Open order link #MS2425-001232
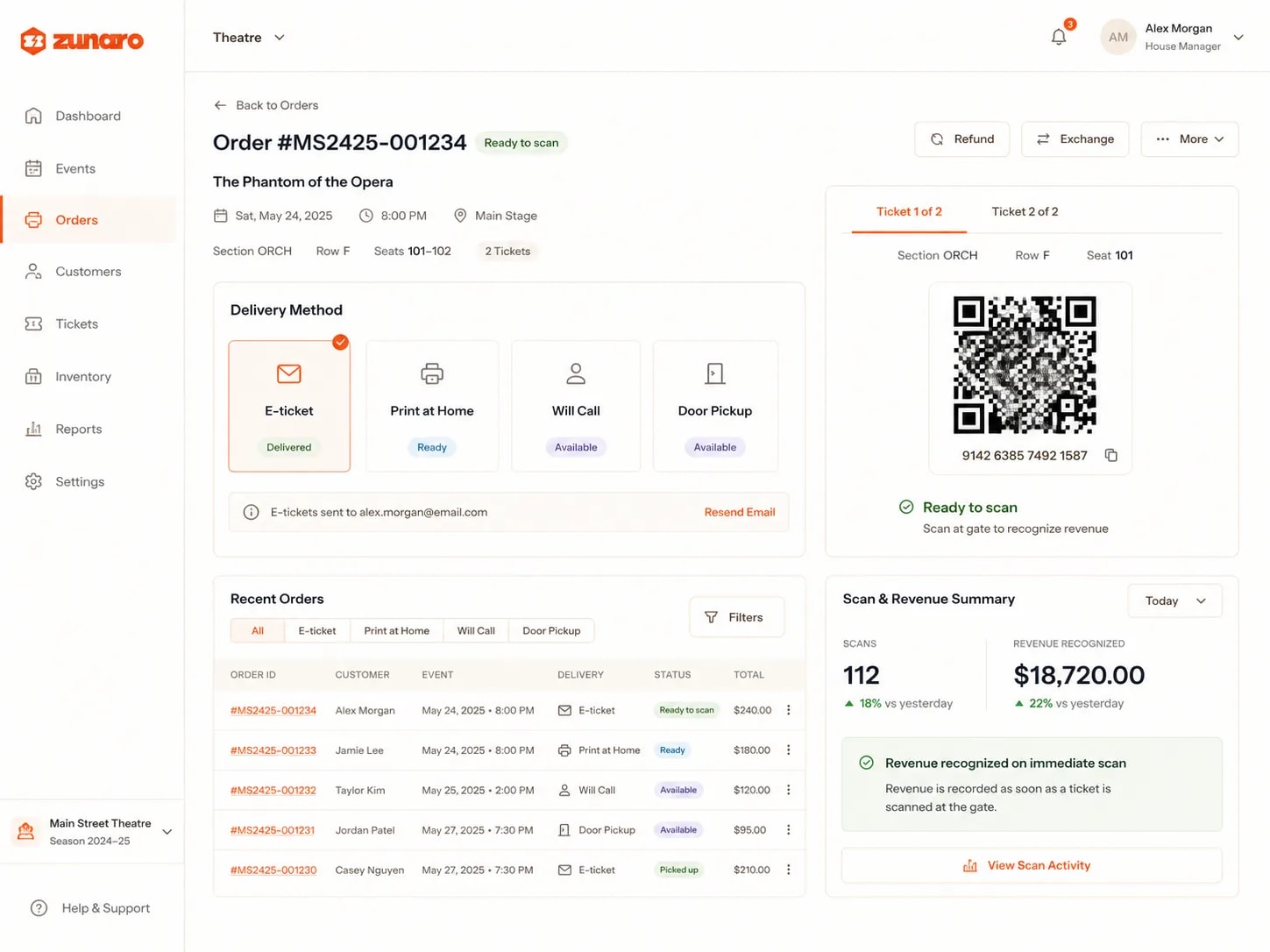 (273, 790)
